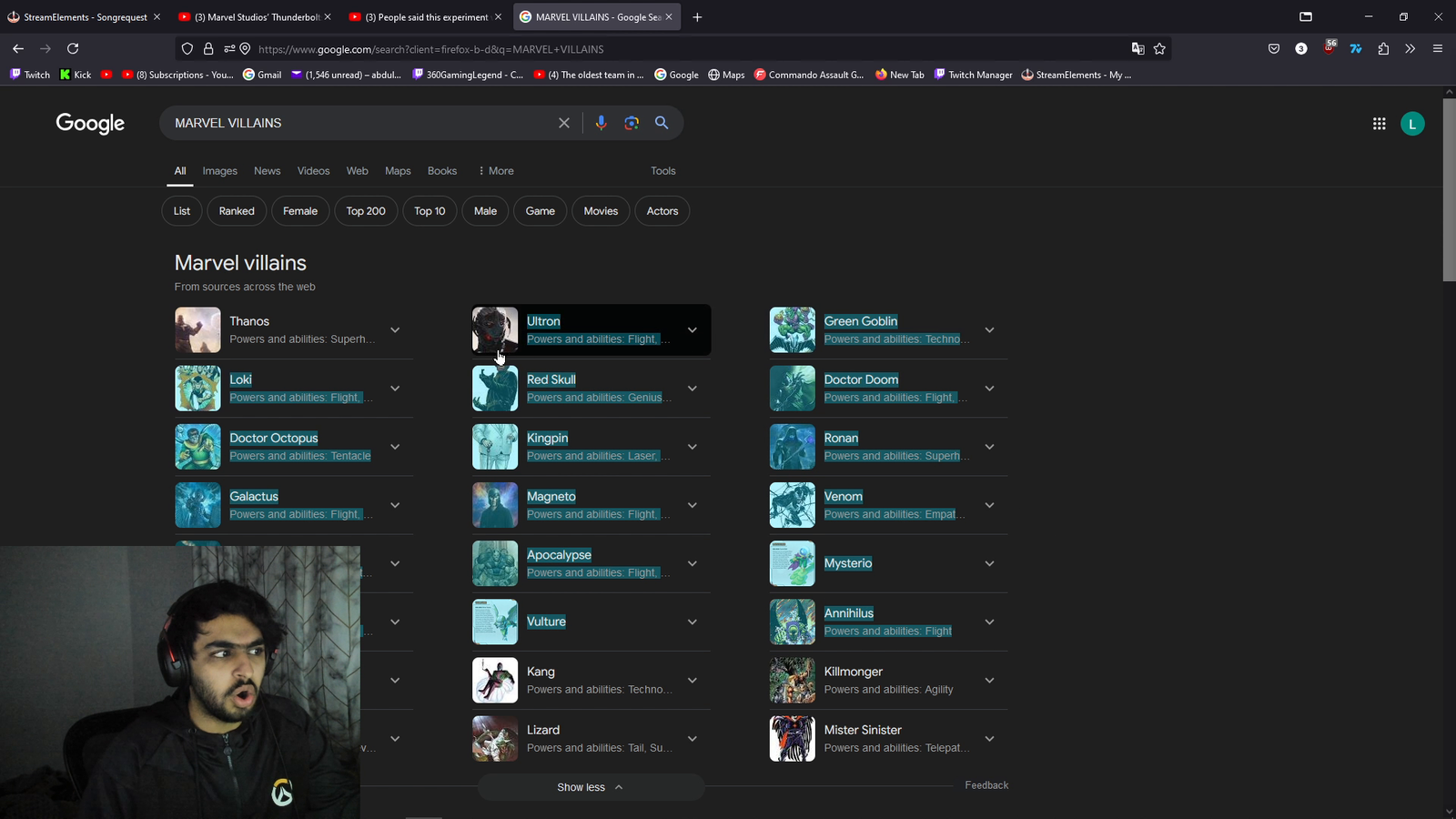Open the More search categories dropdown

pyautogui.click(x=496, y=171)
